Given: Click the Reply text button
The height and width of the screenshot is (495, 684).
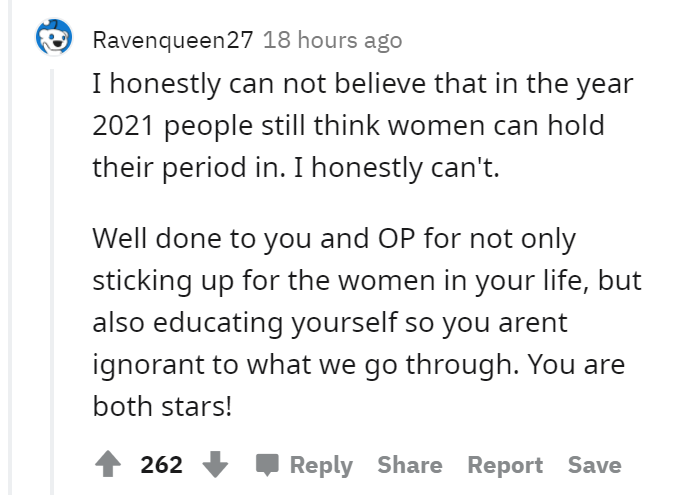Looking at the screenshot, I should pyautogui.click(x=321, y=465).
